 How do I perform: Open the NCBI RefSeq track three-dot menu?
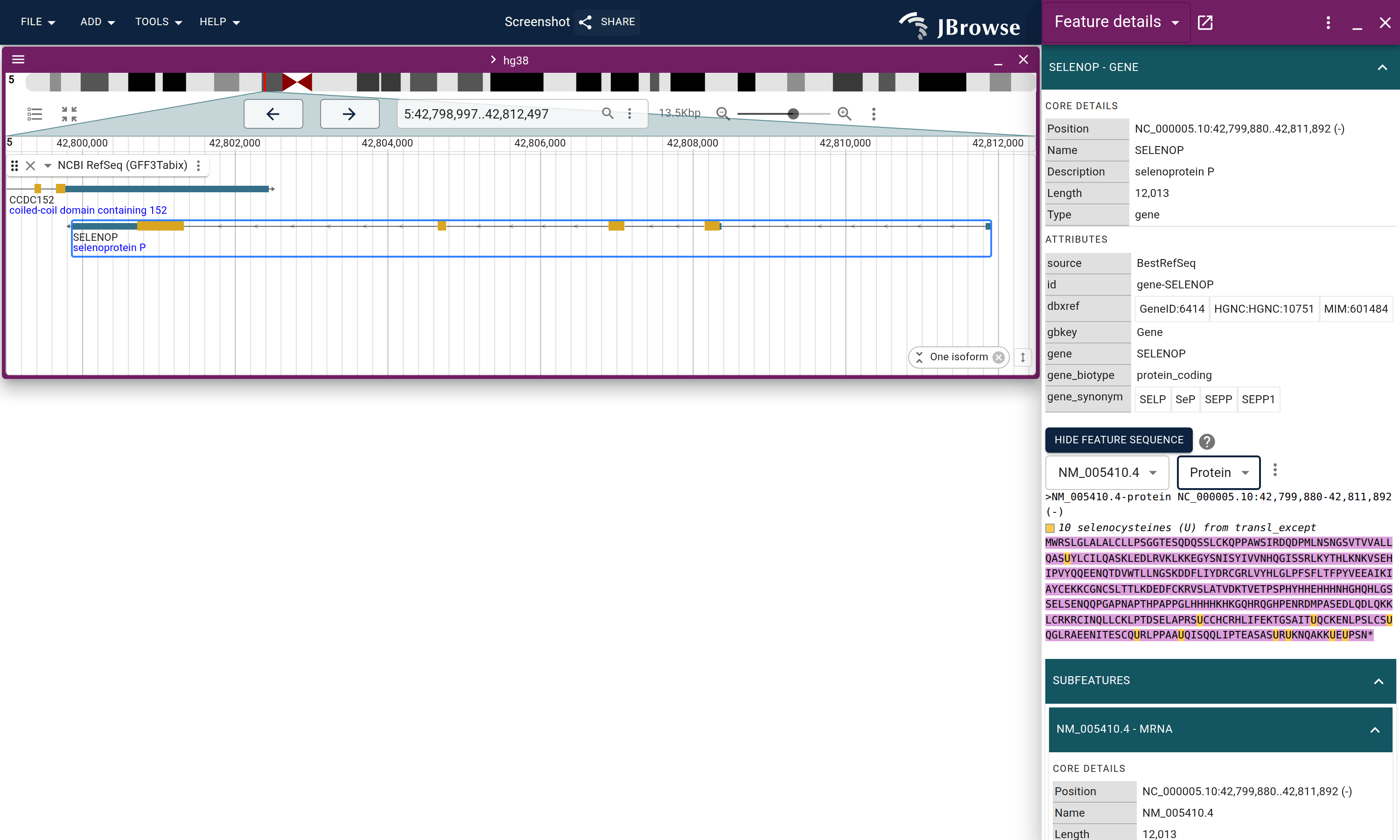click(198, 165)
